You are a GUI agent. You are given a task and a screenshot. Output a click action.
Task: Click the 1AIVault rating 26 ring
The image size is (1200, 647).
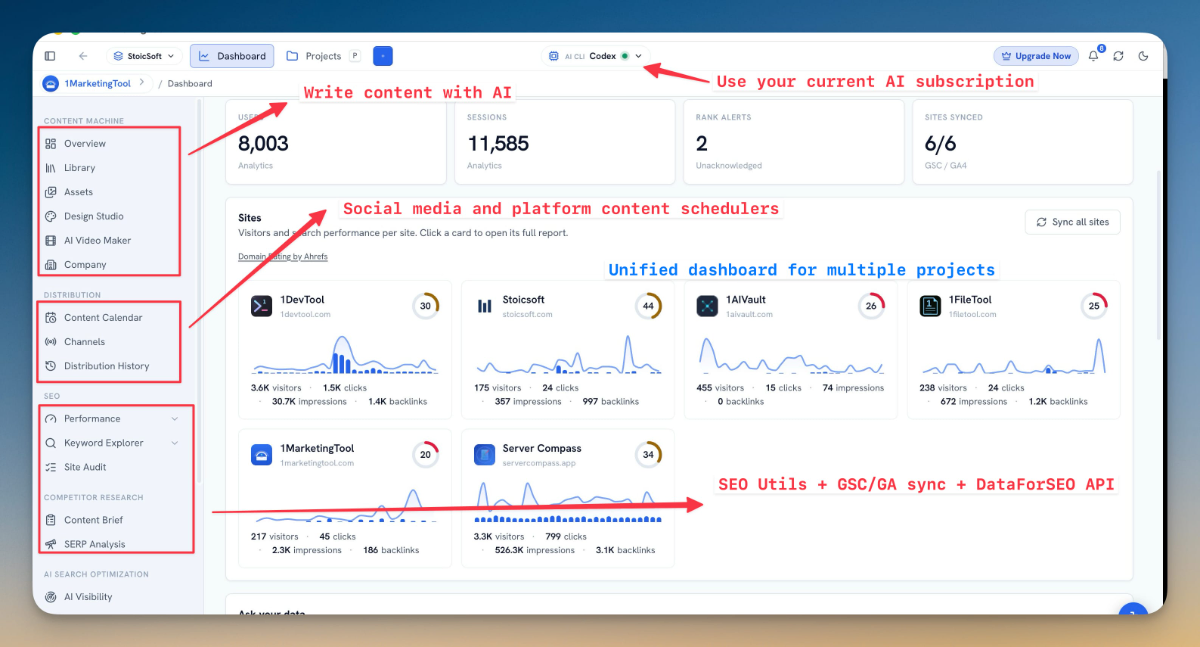pos(871,306)
